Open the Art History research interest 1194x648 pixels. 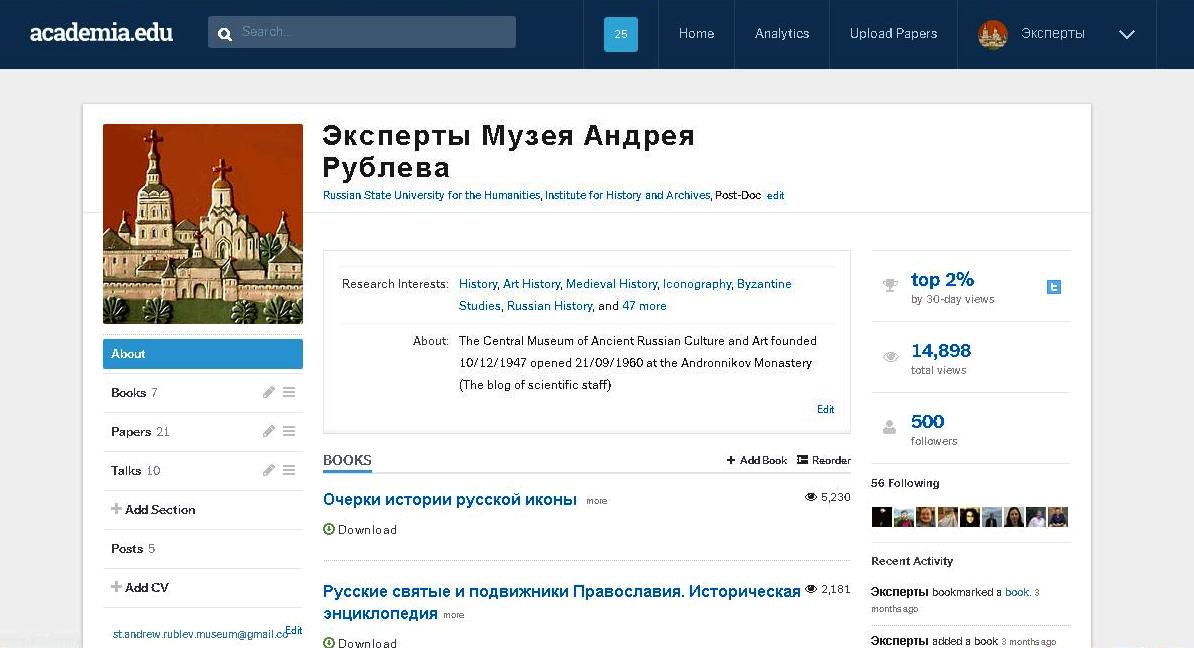click(x=532, y=284)
